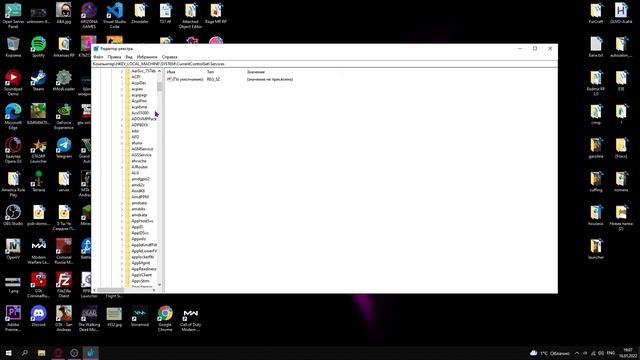The image size is (640, 360).
Task: Select the AppReadiness registry key
Action: tap(144, 269)
